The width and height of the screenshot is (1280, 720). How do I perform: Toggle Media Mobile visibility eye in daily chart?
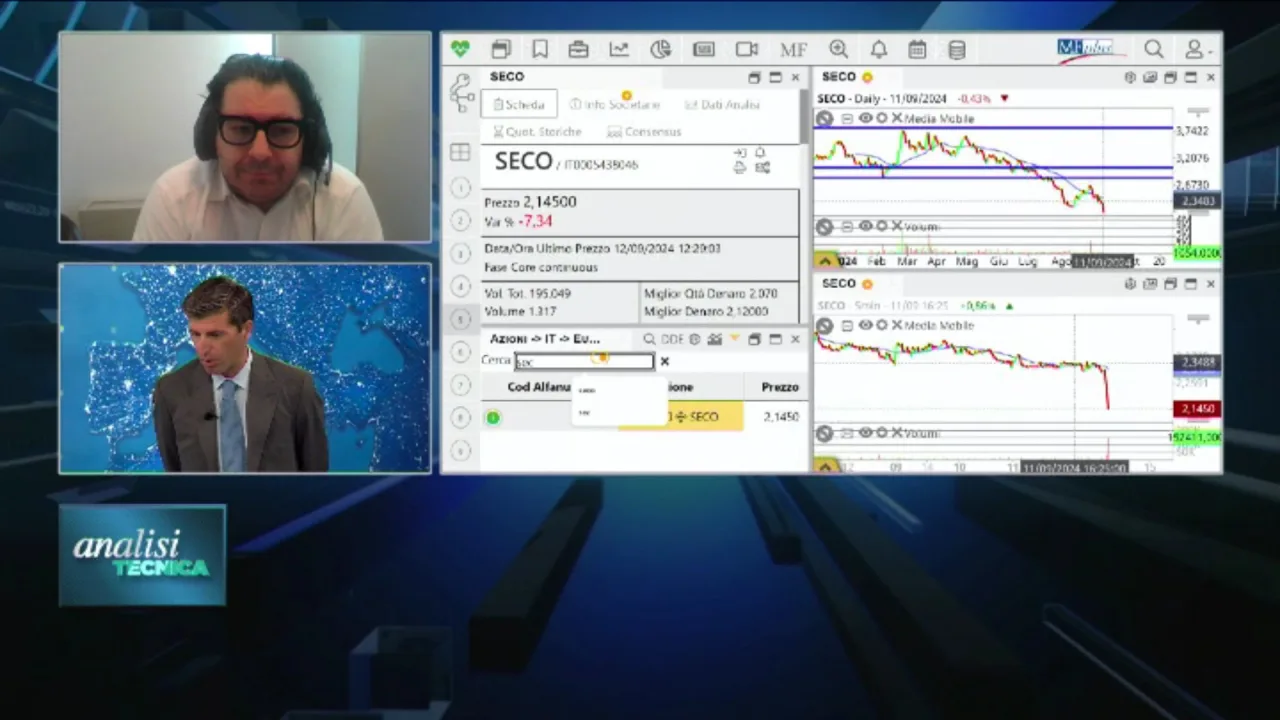[866, 118]
